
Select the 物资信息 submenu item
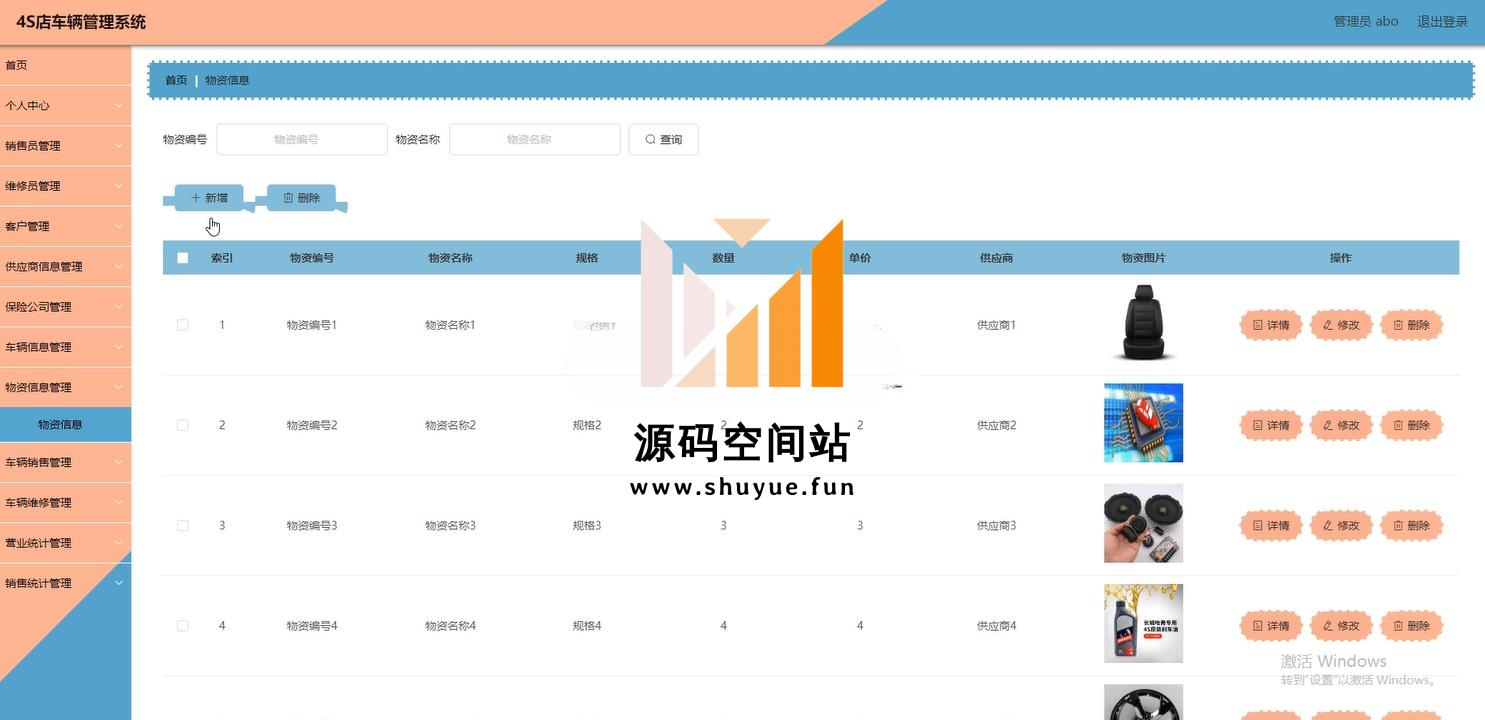pos(65,424)
